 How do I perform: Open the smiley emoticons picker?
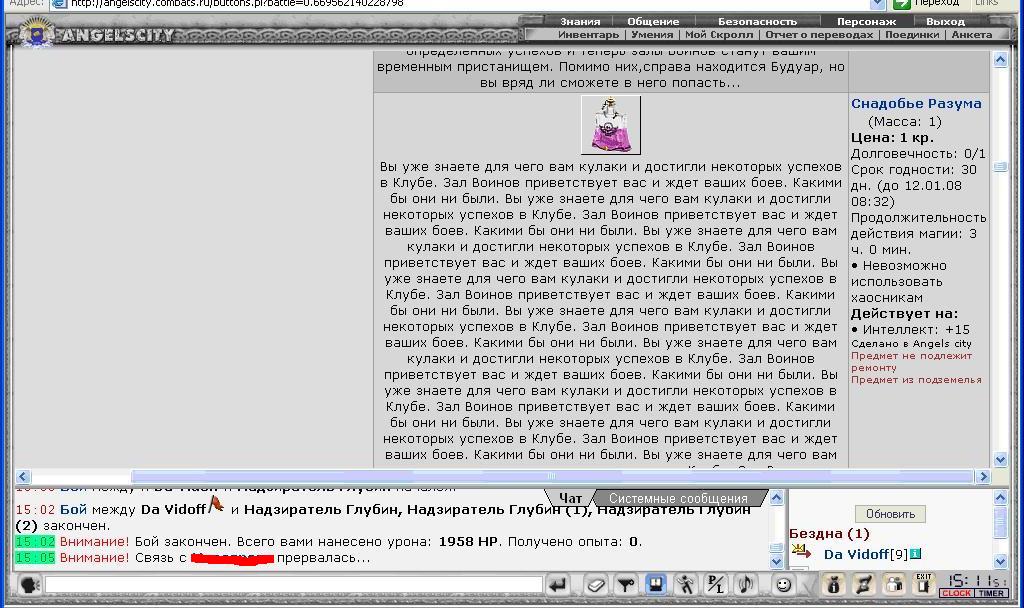[x=784, y=584]
